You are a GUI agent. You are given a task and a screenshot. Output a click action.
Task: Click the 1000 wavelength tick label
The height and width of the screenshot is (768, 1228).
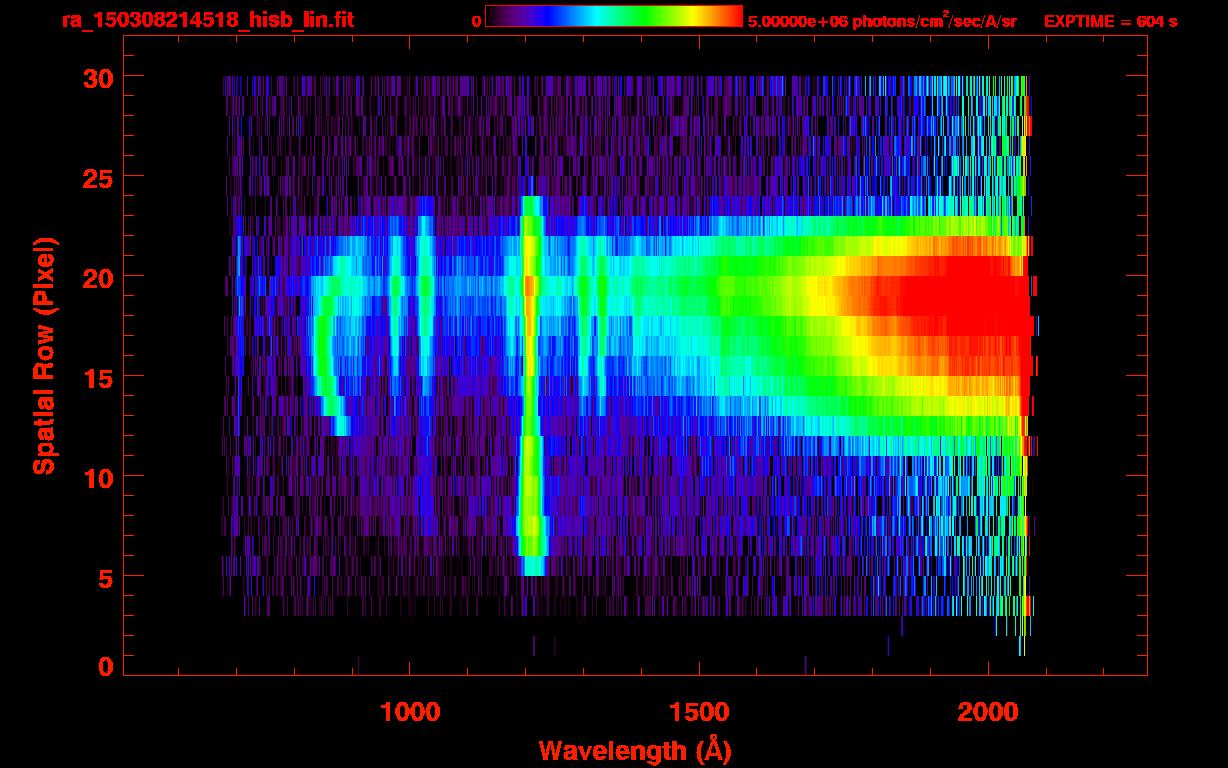tap(410, 711)
